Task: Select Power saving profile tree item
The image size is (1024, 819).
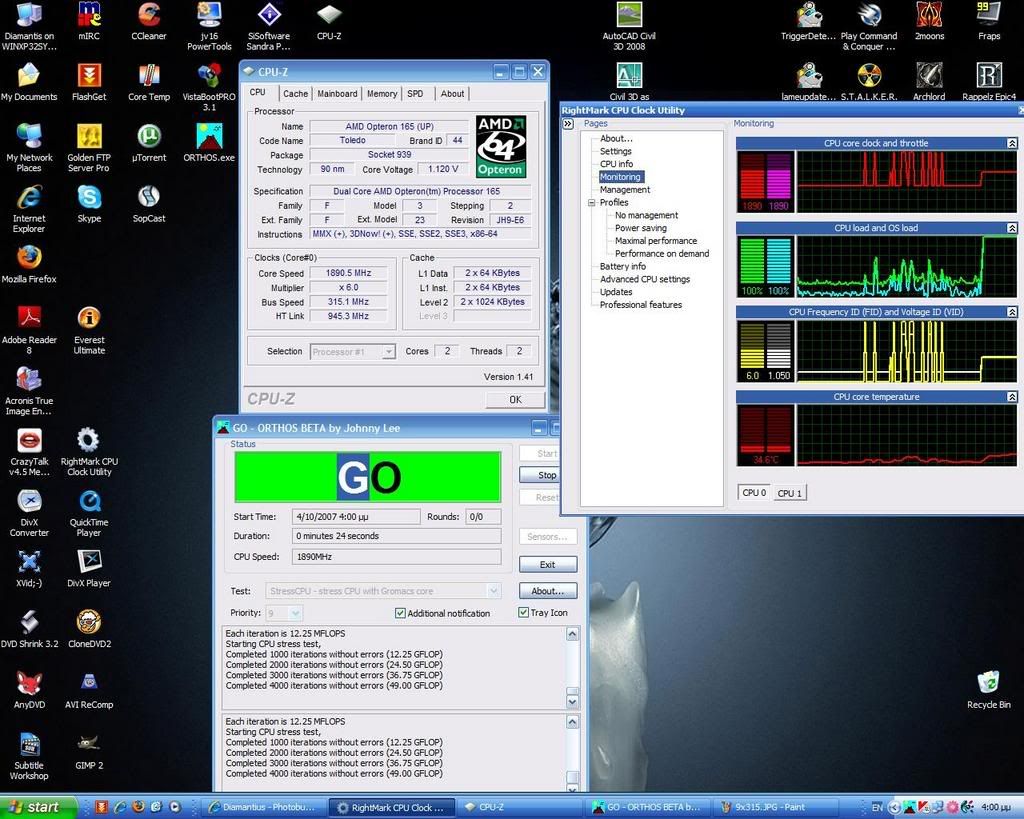Action: tap(641, 228)
